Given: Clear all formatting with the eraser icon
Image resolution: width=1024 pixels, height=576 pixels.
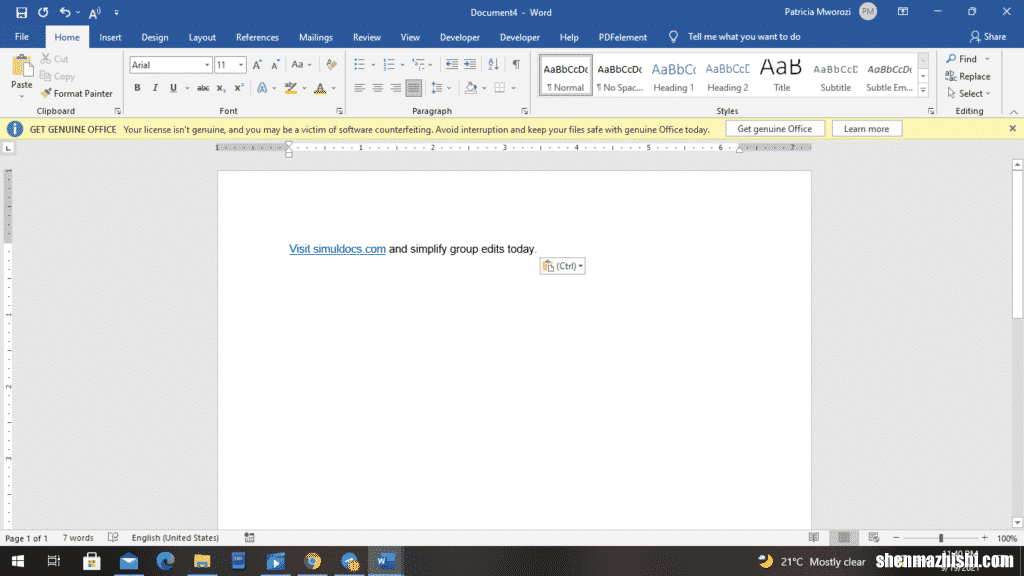Looking at the screenshot, I should [x=331, y=65].
